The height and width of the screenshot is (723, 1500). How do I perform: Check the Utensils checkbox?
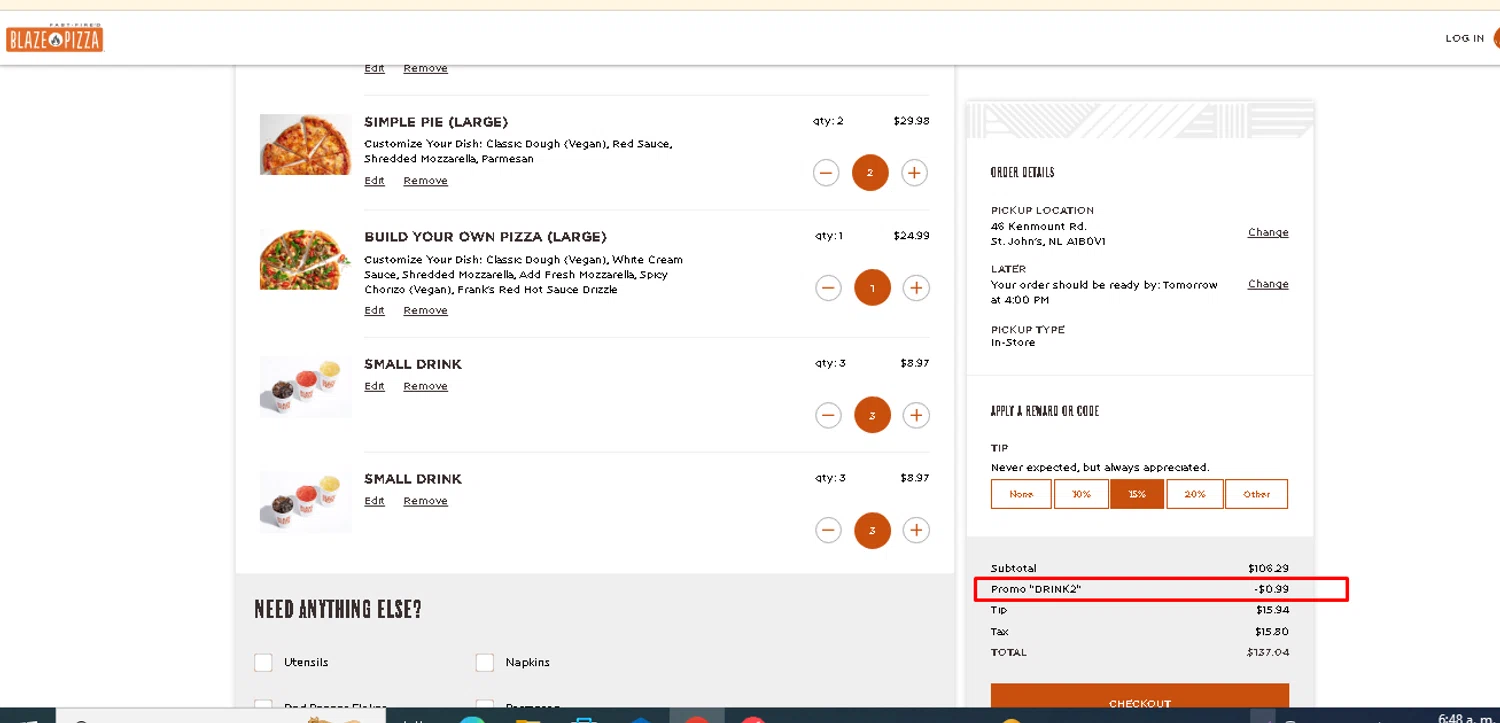coord(263,662)
